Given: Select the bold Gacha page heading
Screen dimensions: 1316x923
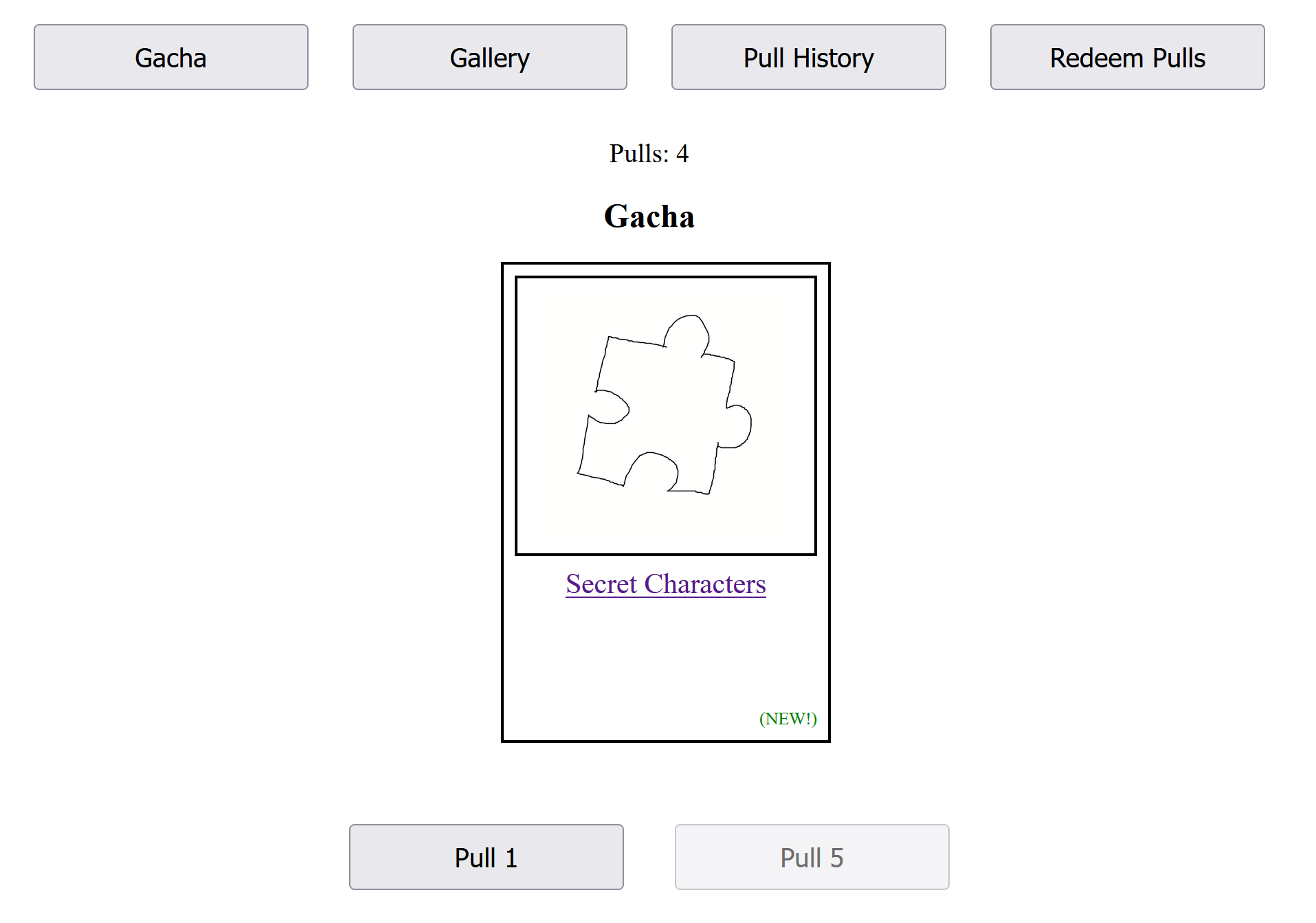Looking at the screenshot, I should (x=649, y=216).
